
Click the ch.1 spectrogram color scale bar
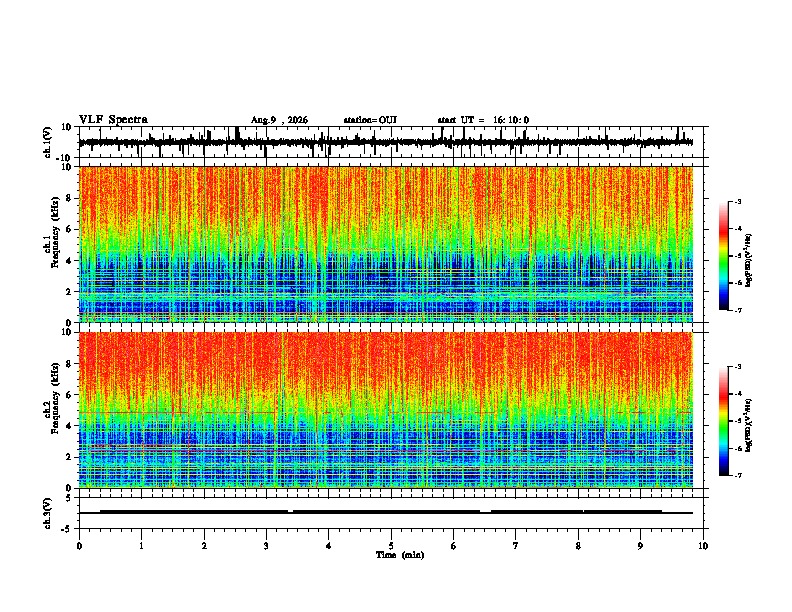pos(724,256)
